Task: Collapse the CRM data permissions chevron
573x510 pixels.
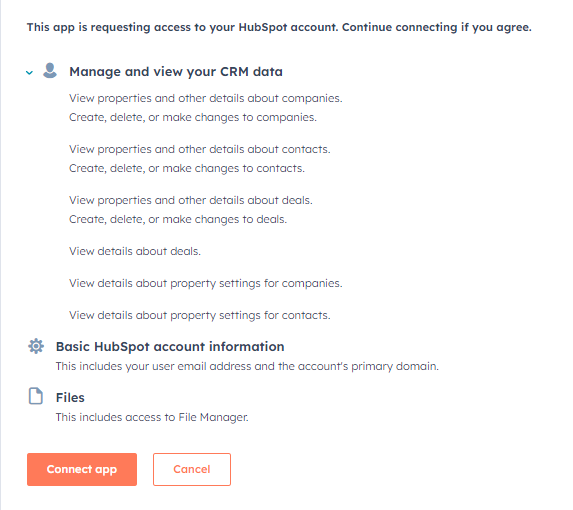Action: click(x=29, y=73)
